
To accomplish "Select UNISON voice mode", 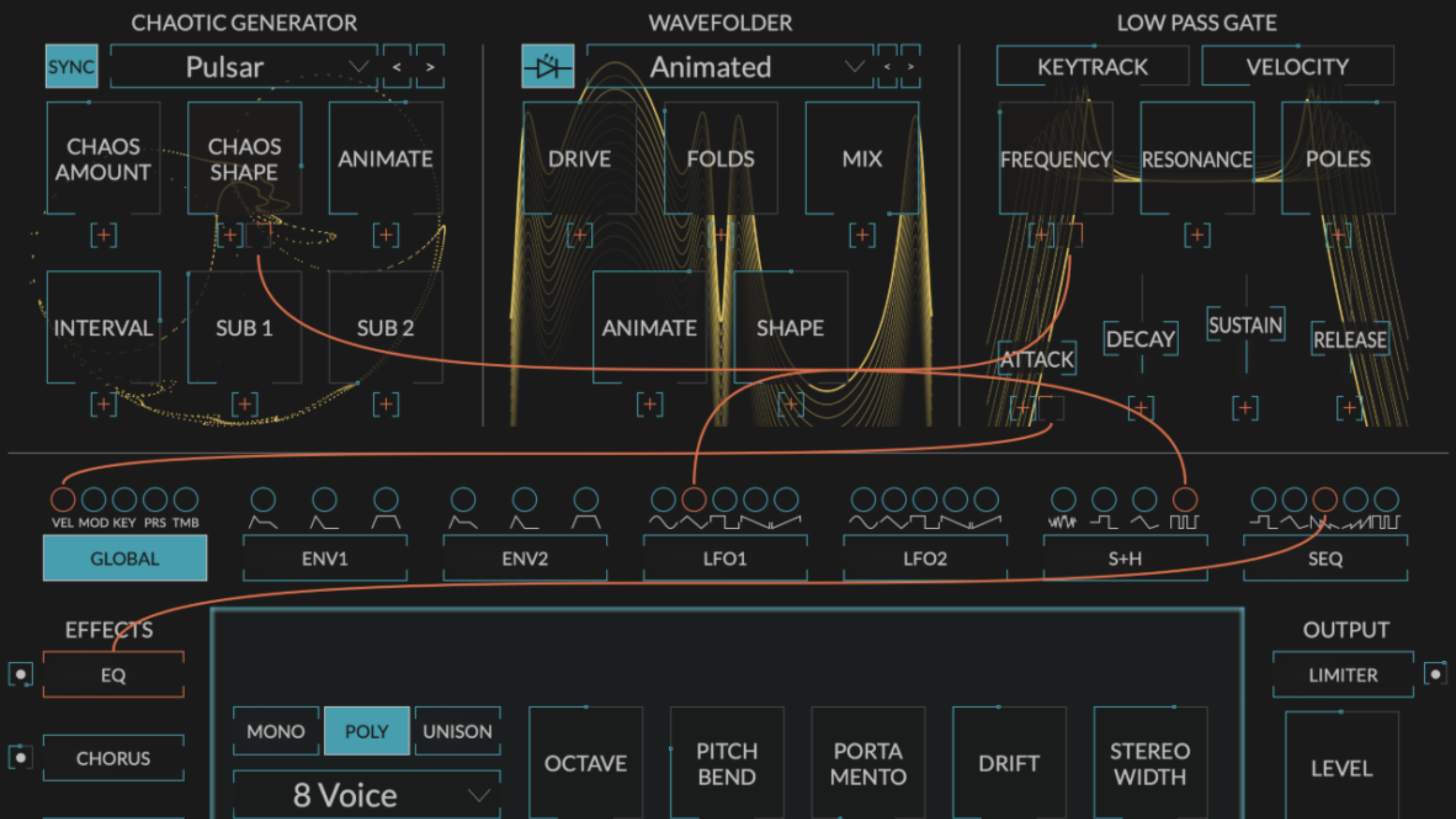I will pos(458,731).
